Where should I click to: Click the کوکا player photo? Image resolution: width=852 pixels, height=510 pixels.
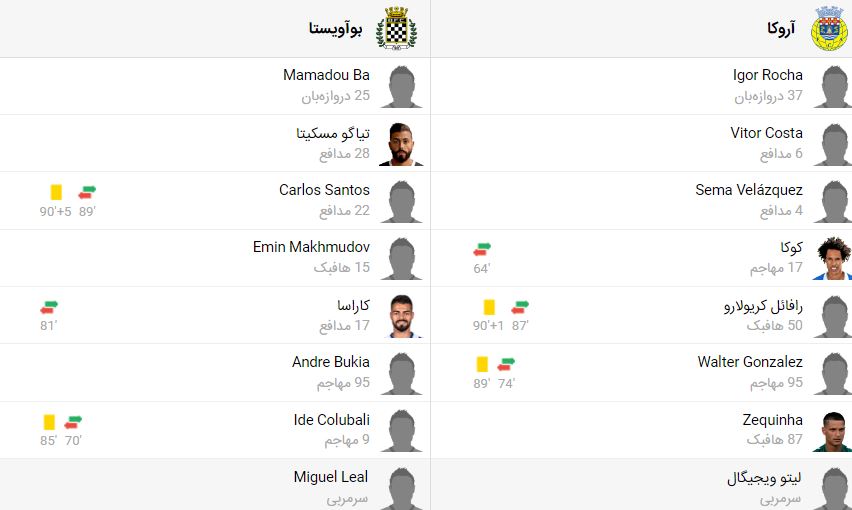point(831,259)
